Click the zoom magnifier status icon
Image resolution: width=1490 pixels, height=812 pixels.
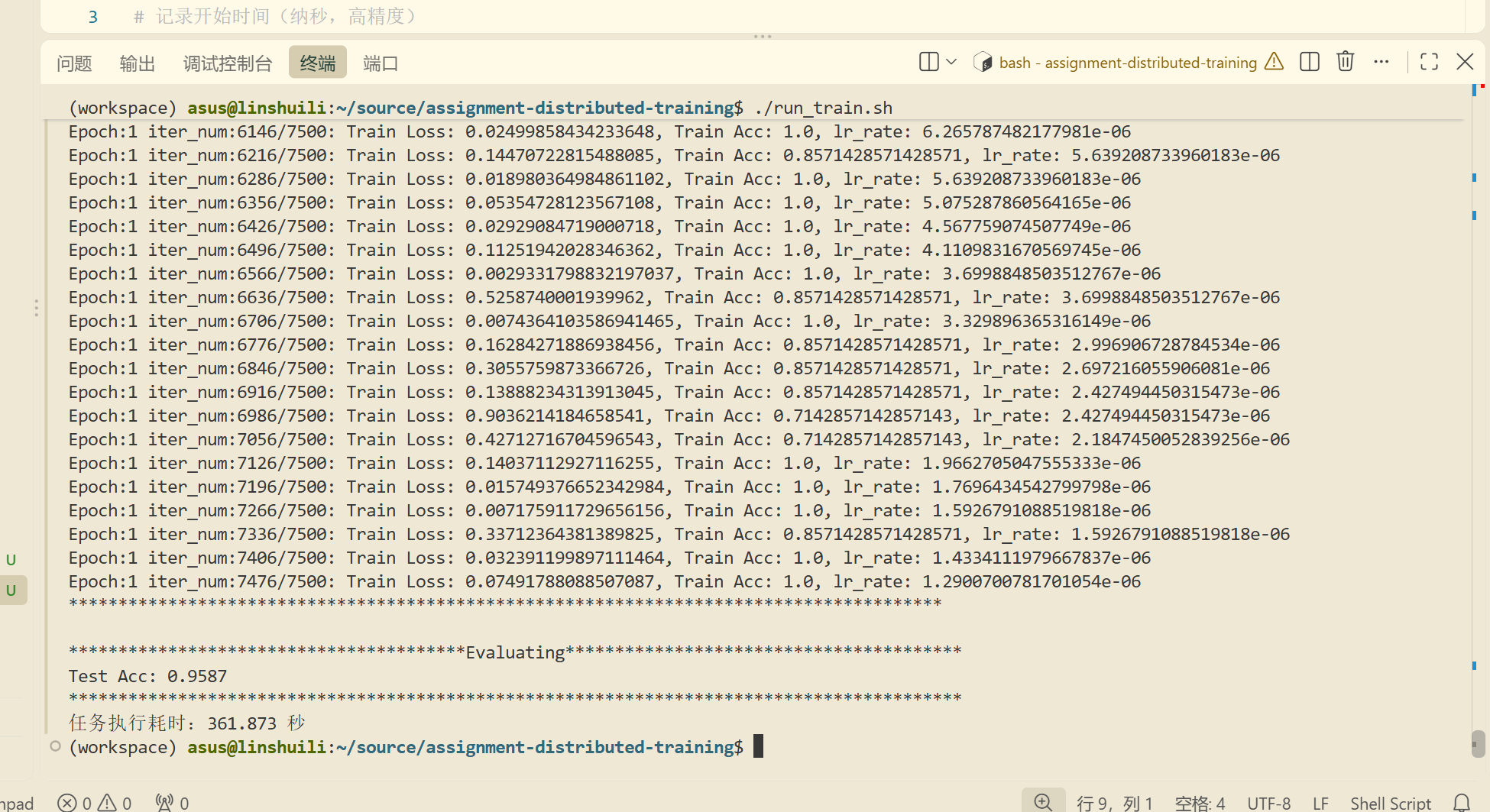(x=1044, y=802)
